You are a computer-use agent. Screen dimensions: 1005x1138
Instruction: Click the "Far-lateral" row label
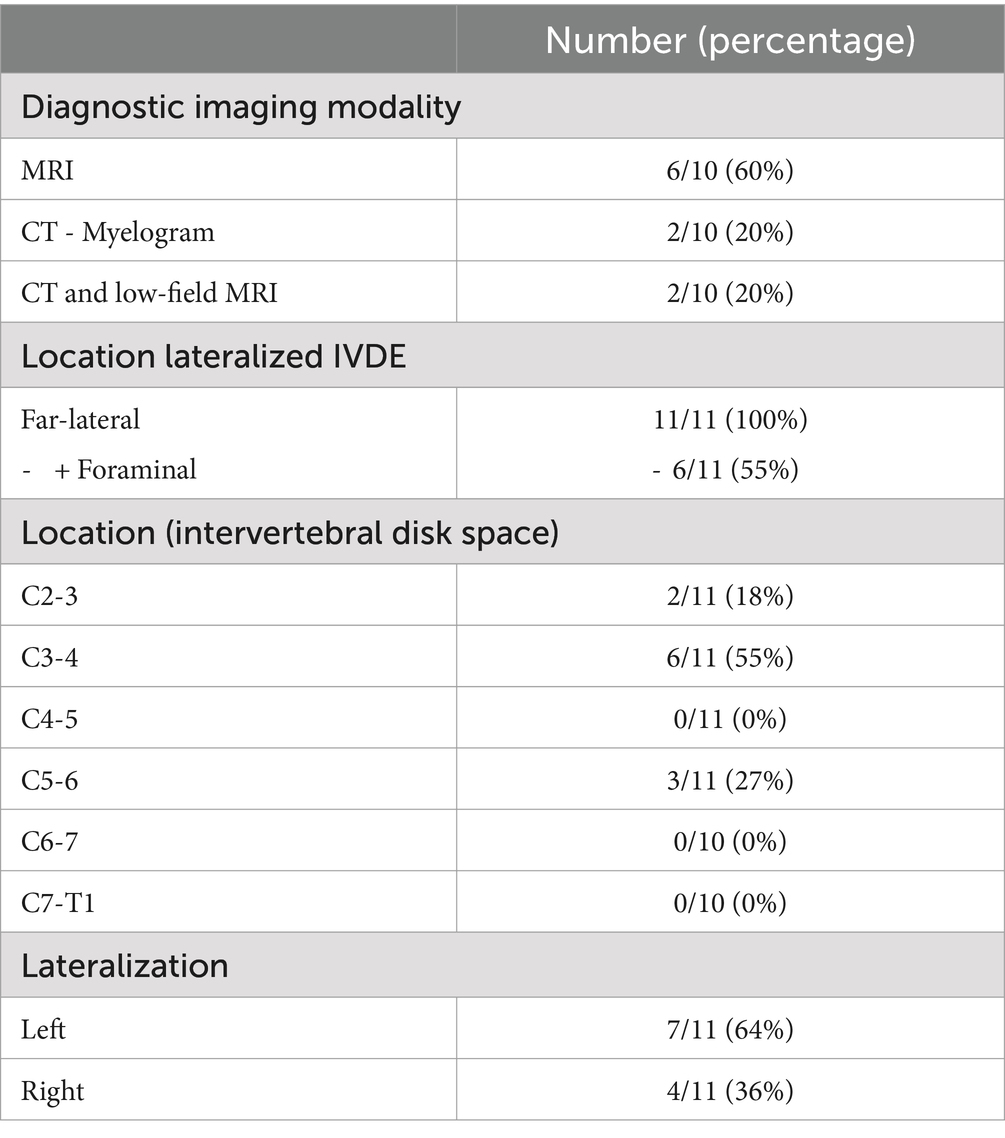[x=80, y=419]
